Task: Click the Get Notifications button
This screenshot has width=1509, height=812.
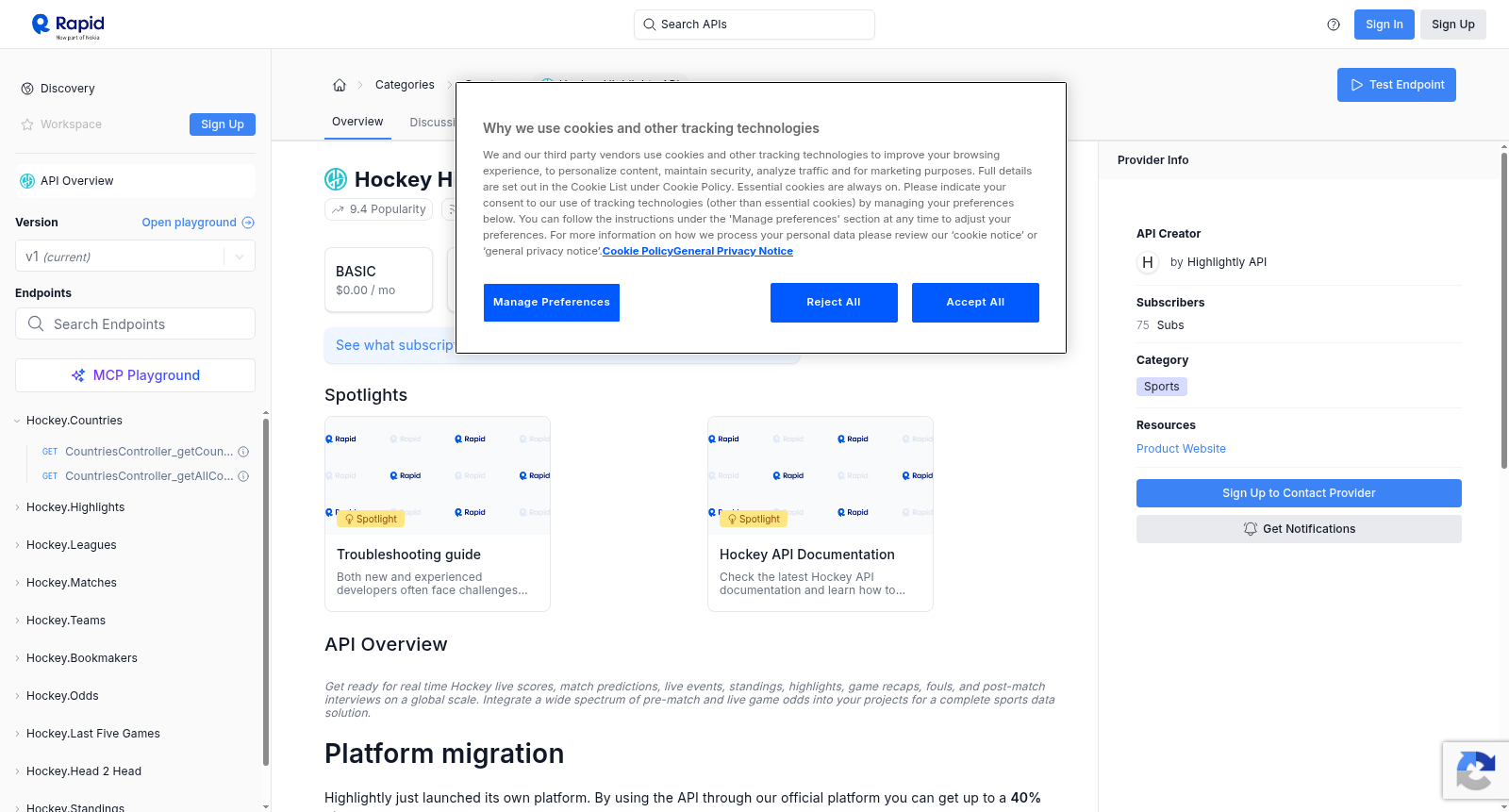Action: (1299, 529)
